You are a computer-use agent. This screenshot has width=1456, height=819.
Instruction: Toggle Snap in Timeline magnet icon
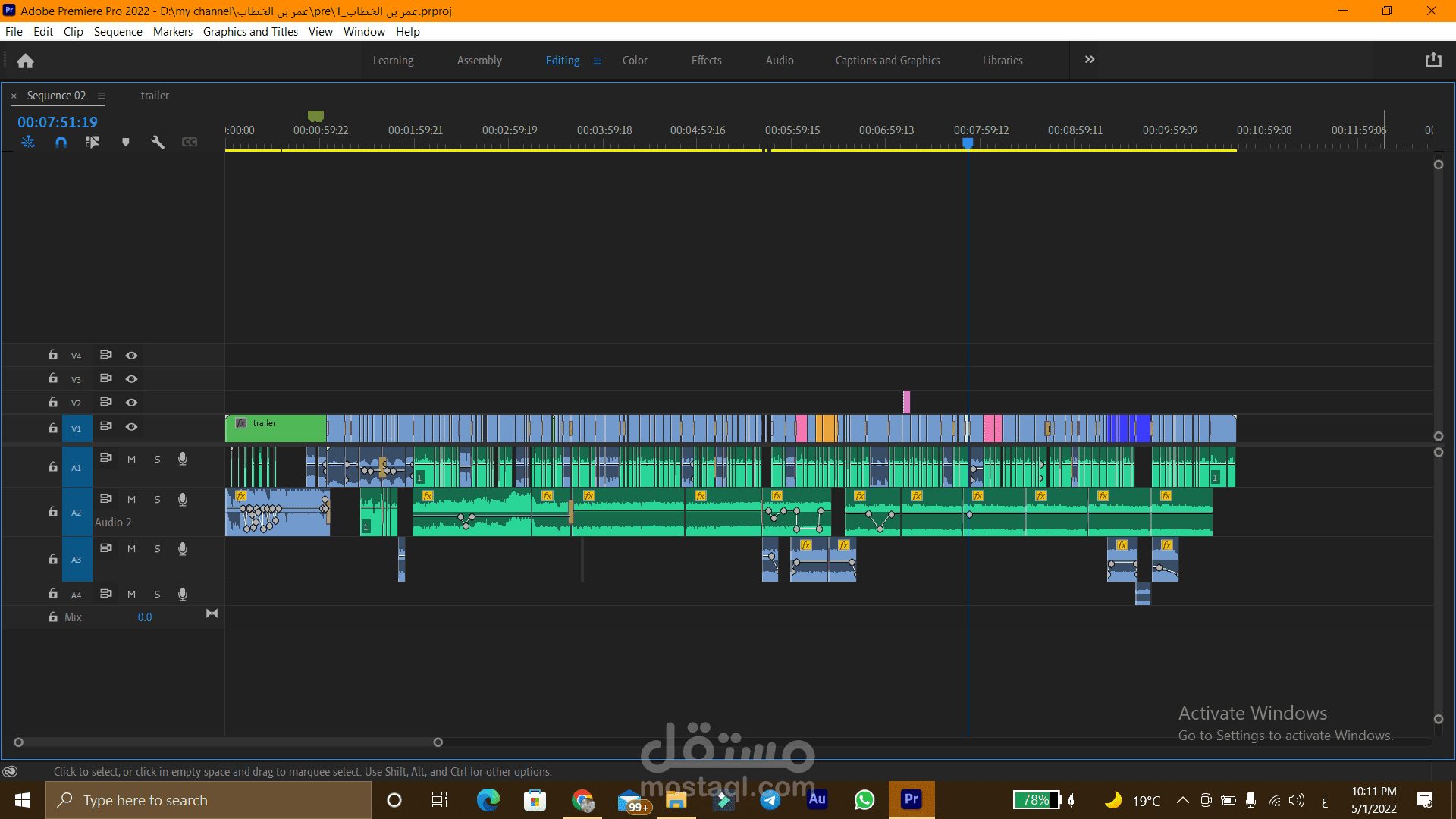click(x=61, y=142)
